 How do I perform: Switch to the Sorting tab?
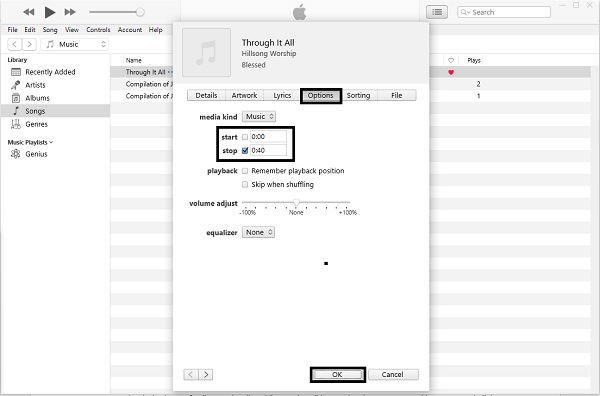pos(359,95)
